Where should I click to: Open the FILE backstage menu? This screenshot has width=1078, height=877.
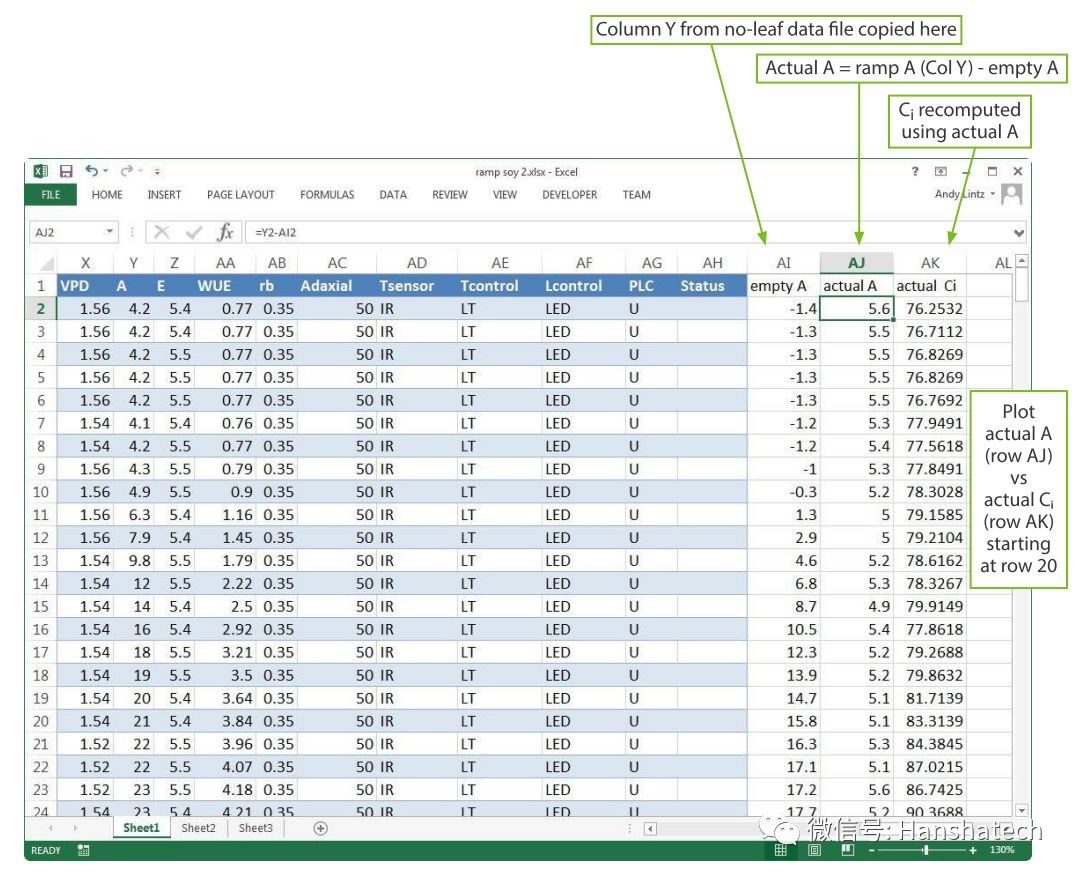[x=51, y=195]
